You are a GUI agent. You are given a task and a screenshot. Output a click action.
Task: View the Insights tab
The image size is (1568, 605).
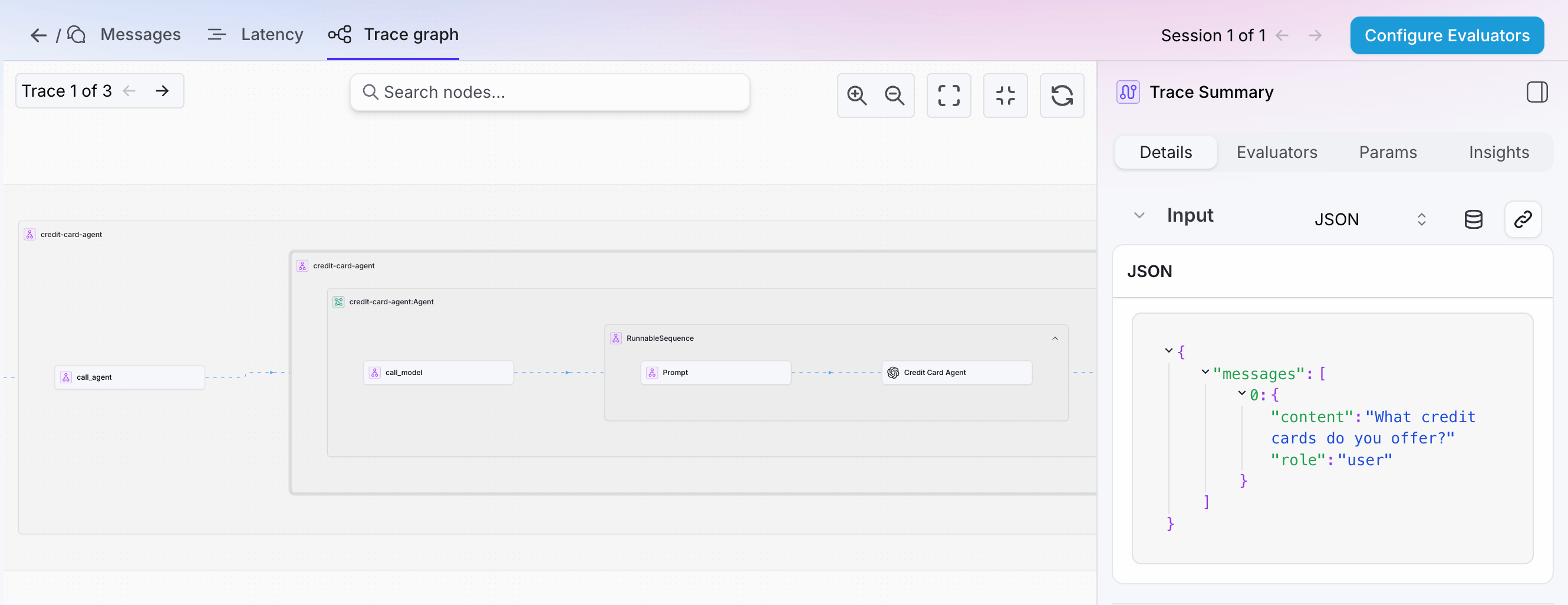click(x=1498, y=152)
